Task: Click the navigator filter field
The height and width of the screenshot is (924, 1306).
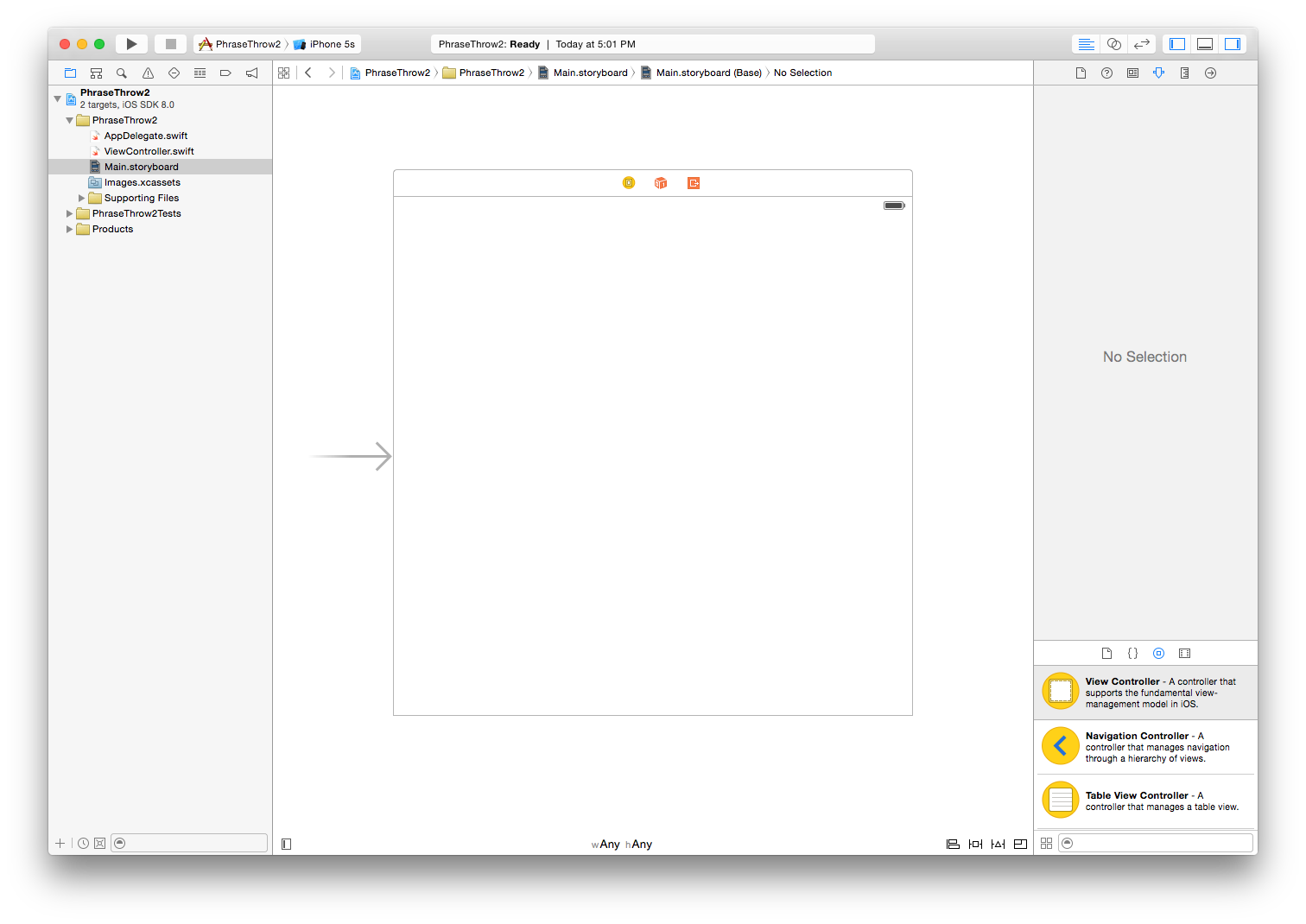Action: 189,844
